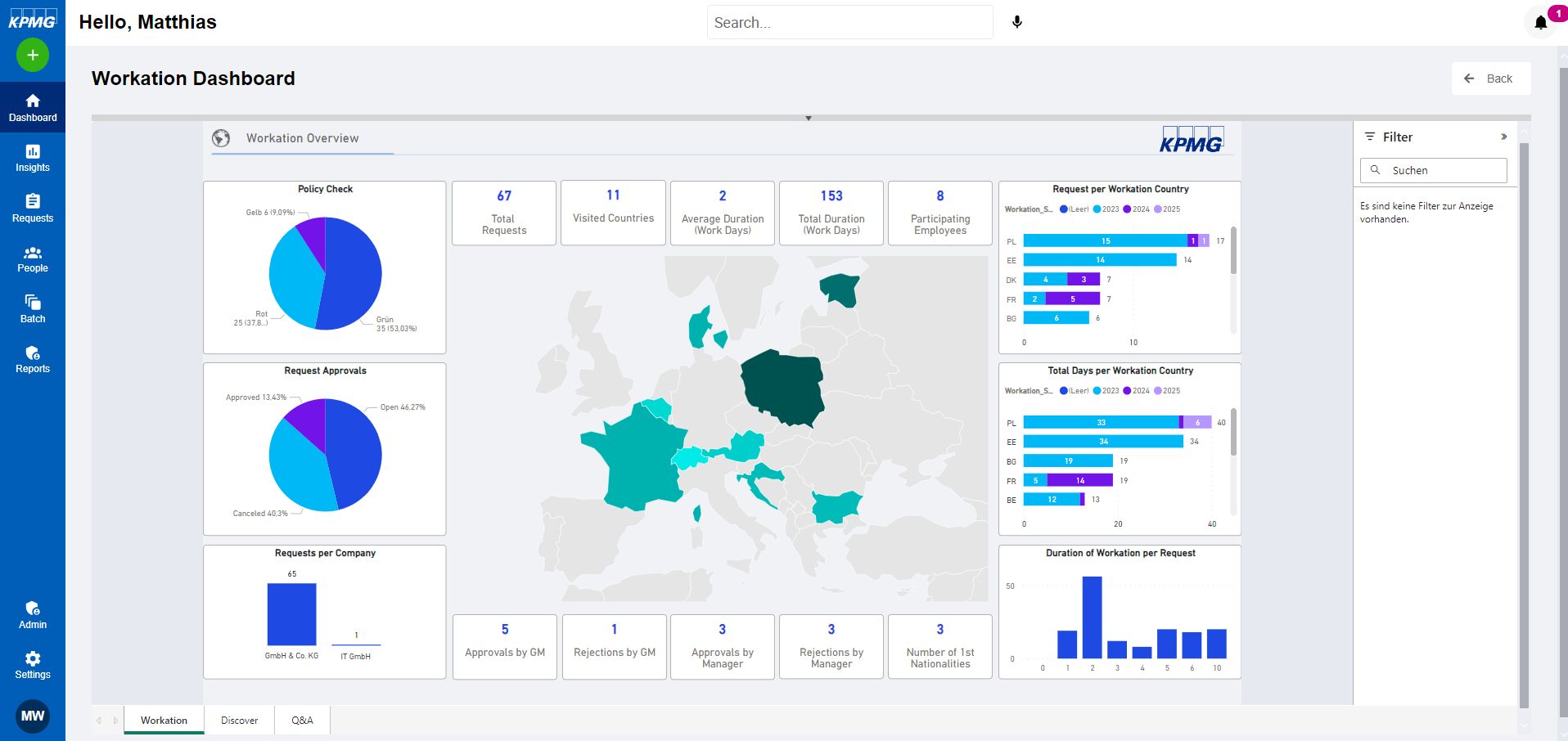Start voice search with the microphone icon
This screenshot has height=741, width=1568.
coord(1017,22)
